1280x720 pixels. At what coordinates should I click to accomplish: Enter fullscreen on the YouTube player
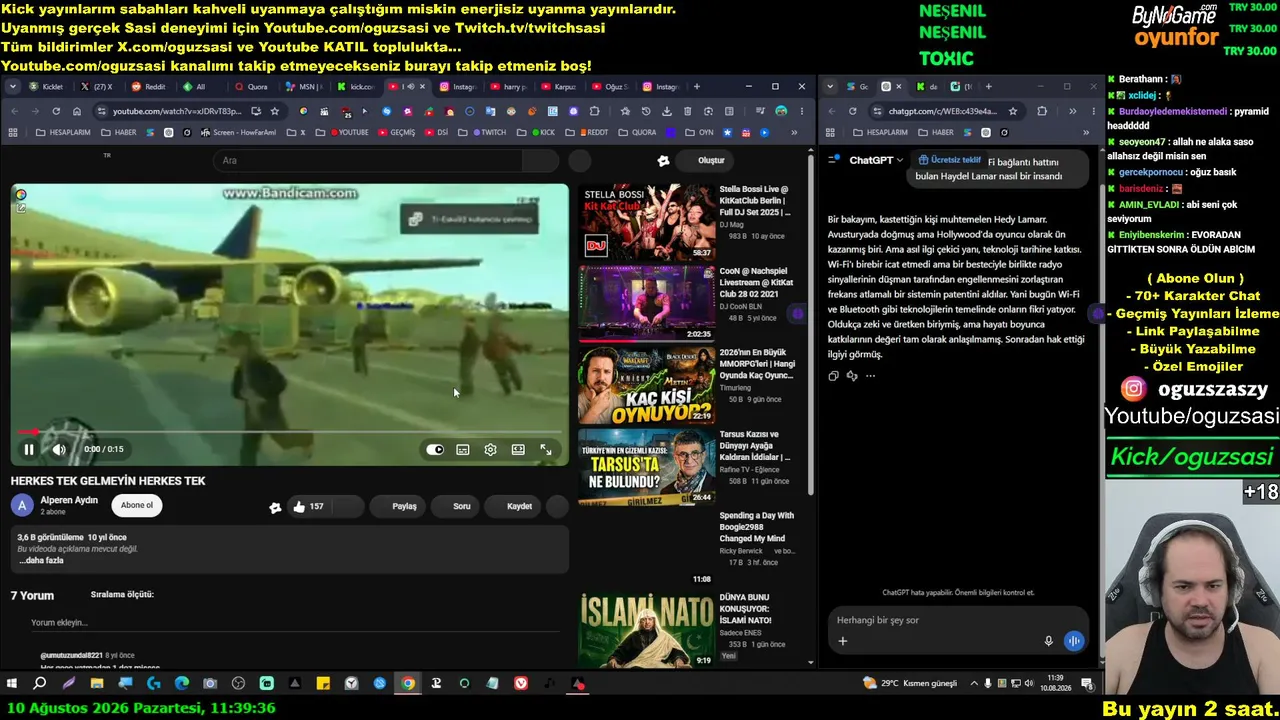[546, 450]
